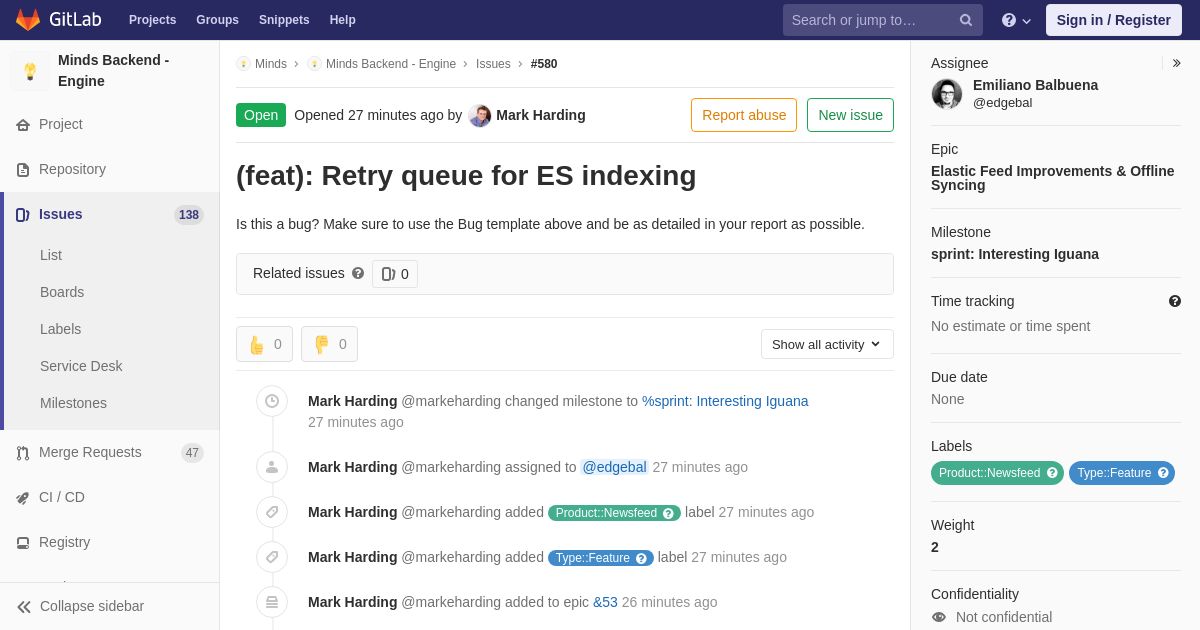Viewport: 1200px width, 630px height.
Task: Click the Merge Requests count badge 47
Action: [x=192, y=453]
